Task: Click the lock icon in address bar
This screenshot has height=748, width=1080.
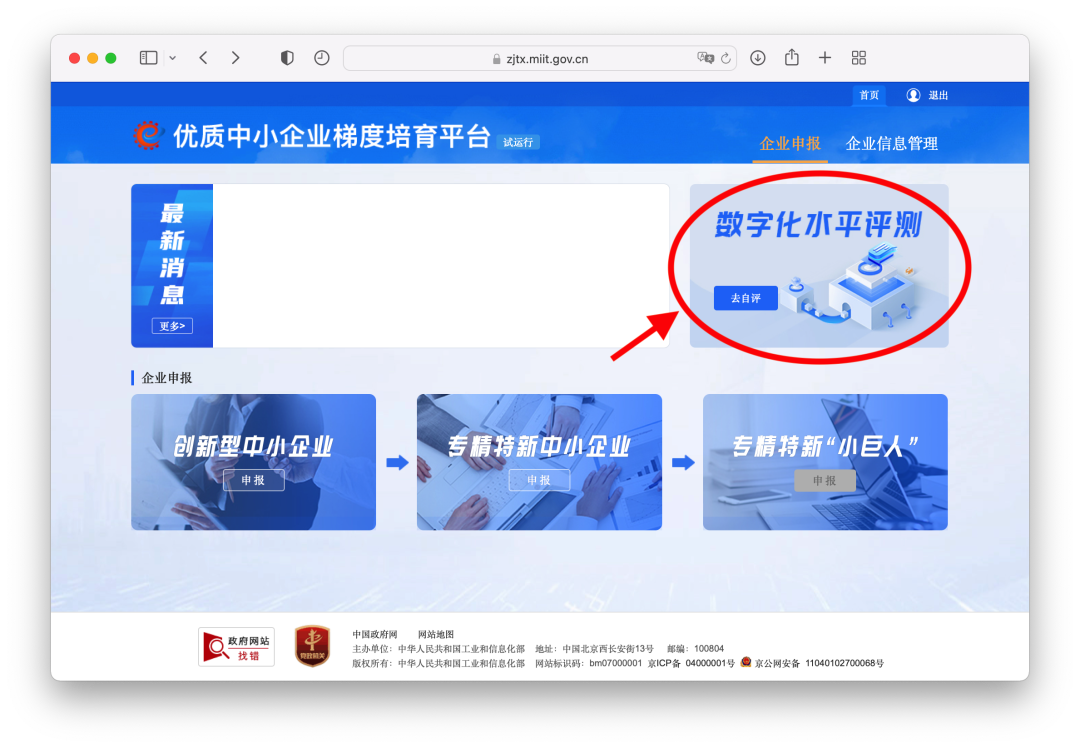Action: coord(497,59)
